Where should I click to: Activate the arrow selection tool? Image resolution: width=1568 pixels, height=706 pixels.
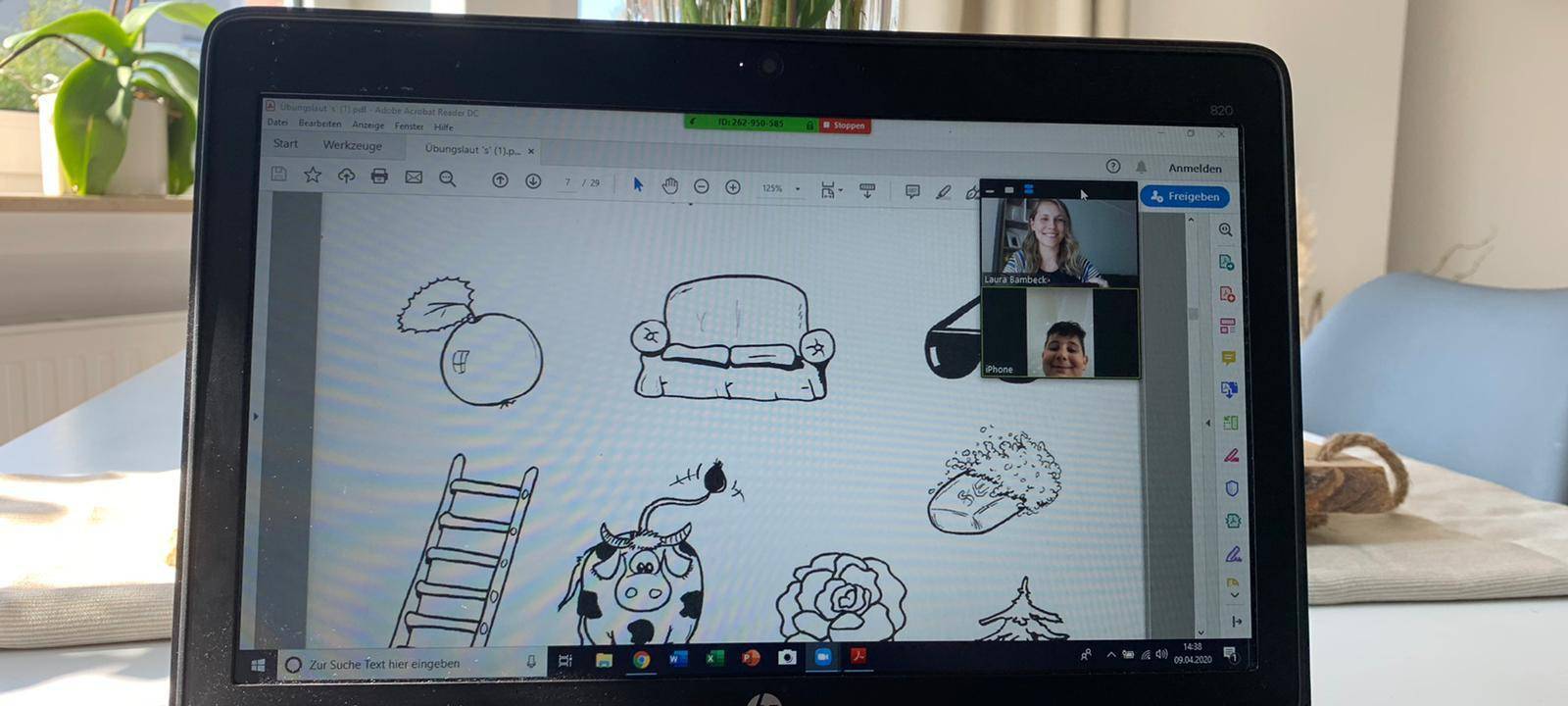[638, 184]
